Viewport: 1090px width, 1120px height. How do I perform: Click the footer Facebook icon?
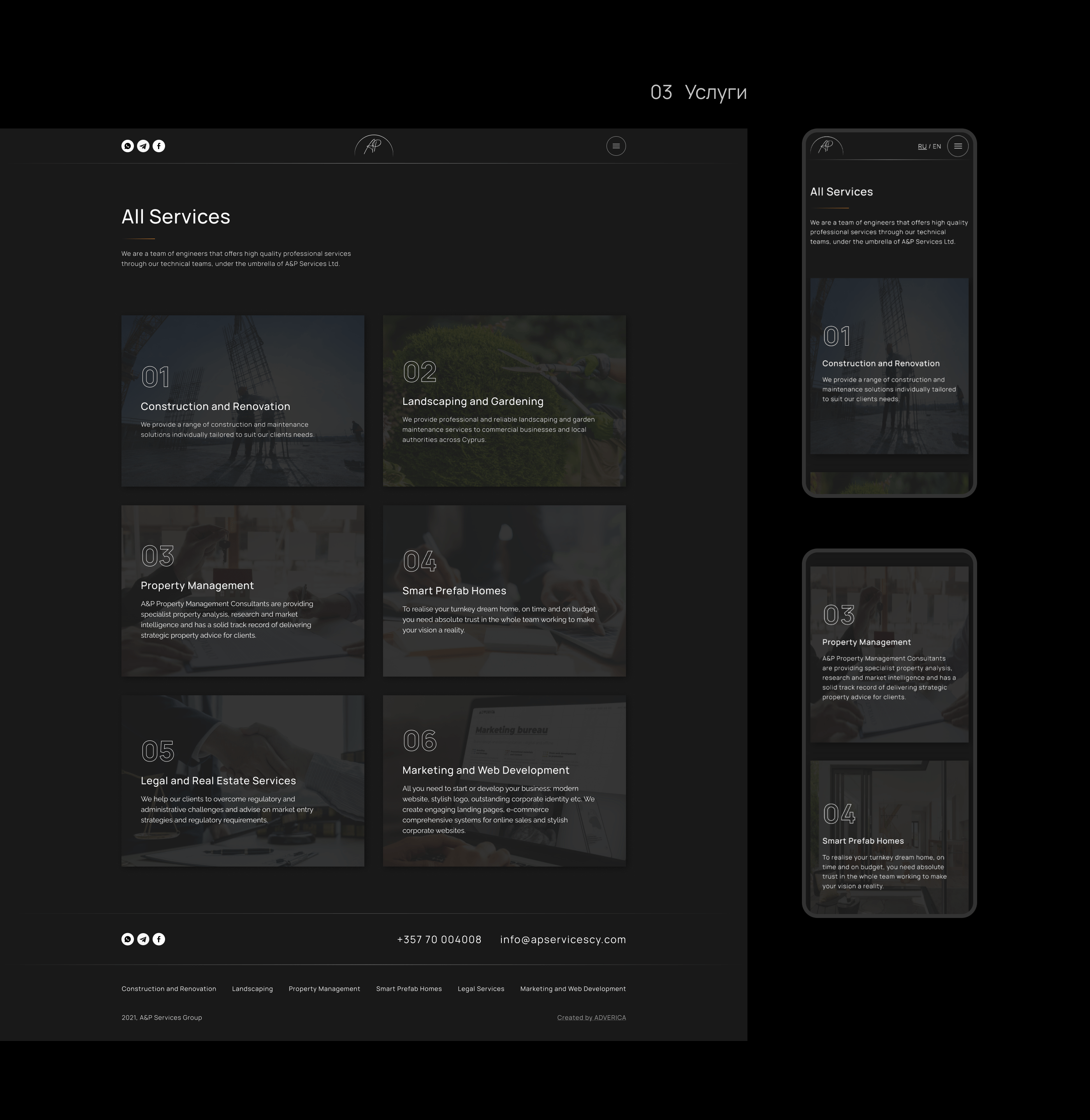[159, 939]
